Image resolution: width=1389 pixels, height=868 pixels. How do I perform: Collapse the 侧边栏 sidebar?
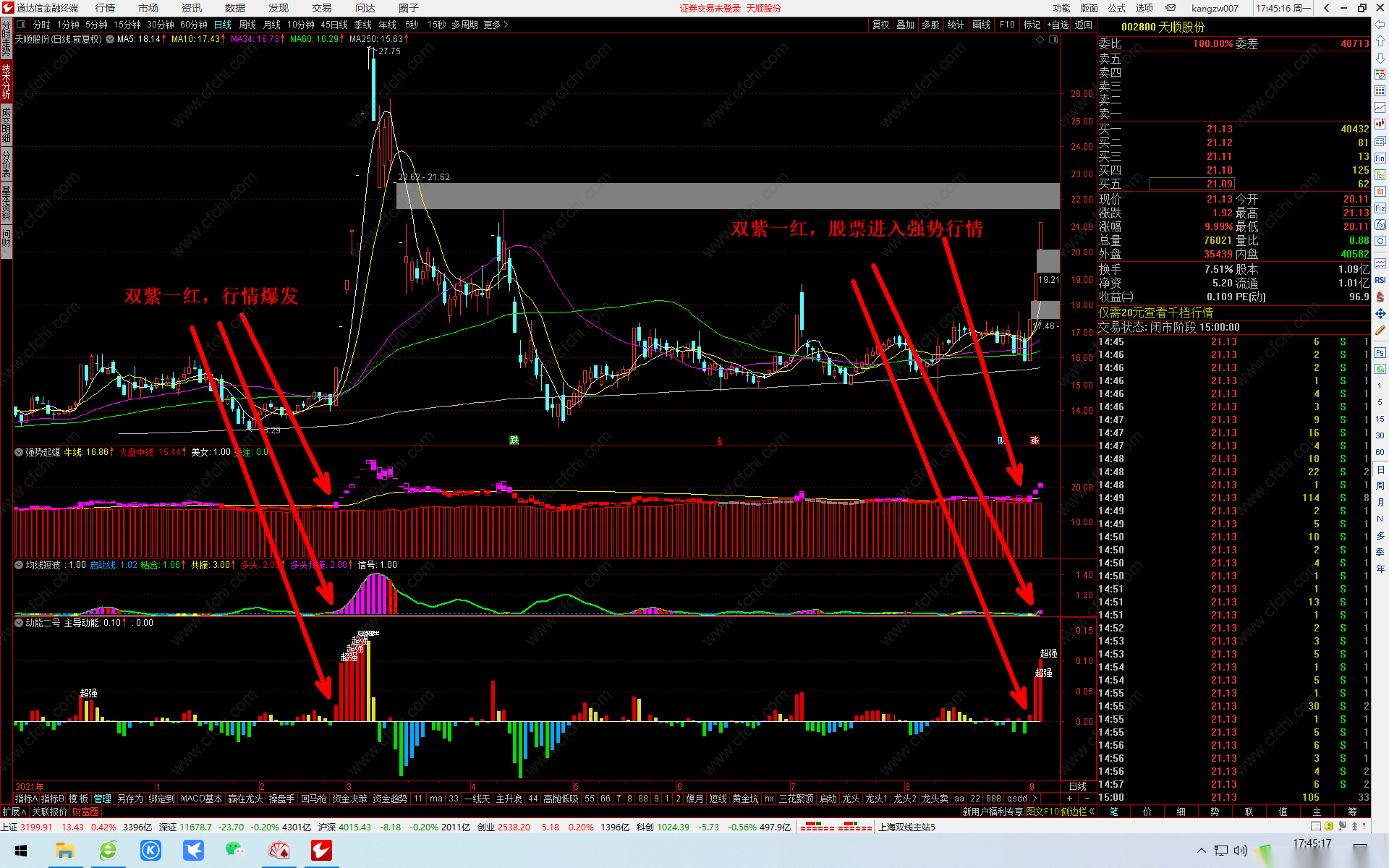pos(1077,812)
